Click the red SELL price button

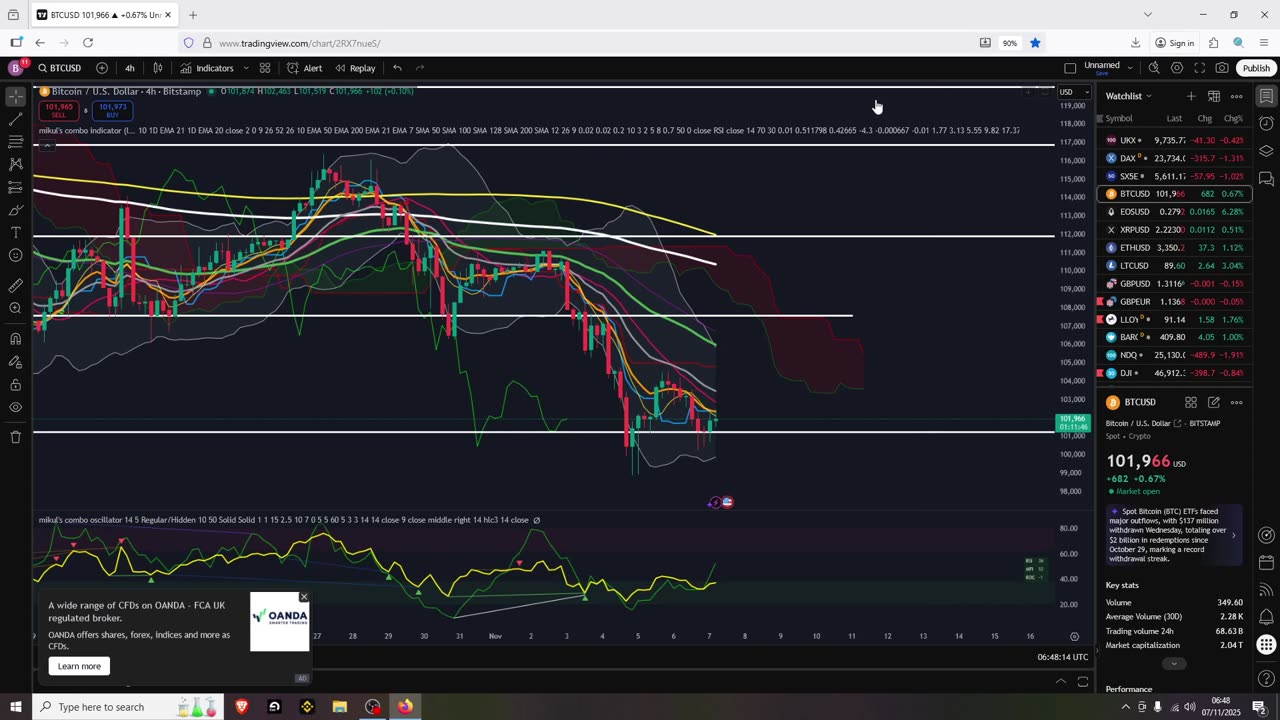tap(59, 110)
